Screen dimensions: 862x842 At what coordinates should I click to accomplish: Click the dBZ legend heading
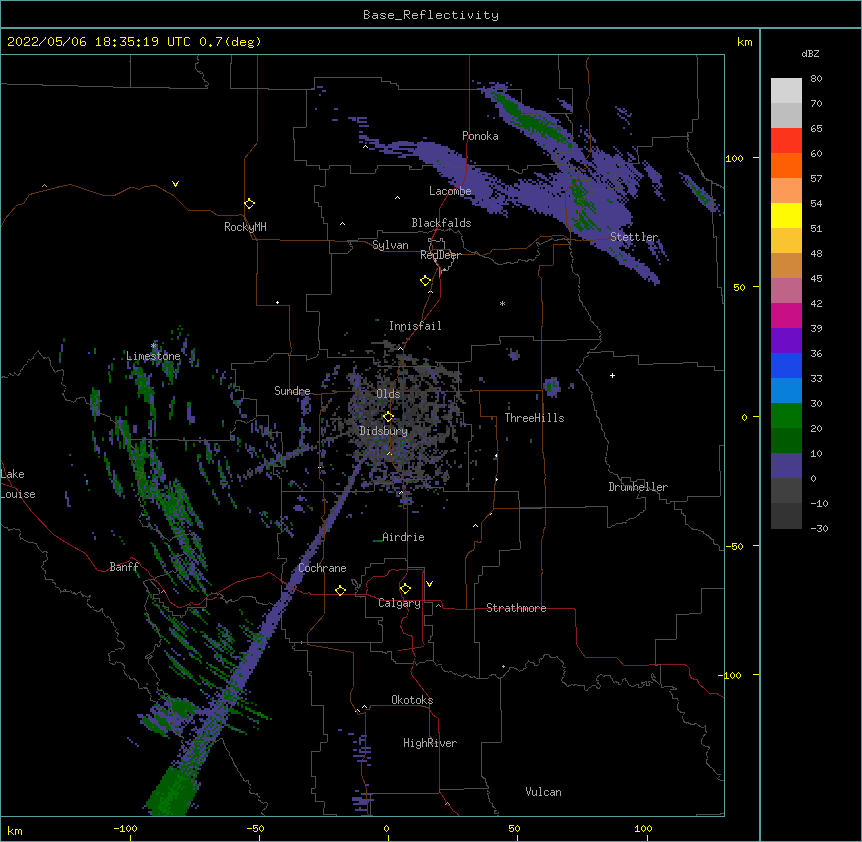[x=810, y=53]
